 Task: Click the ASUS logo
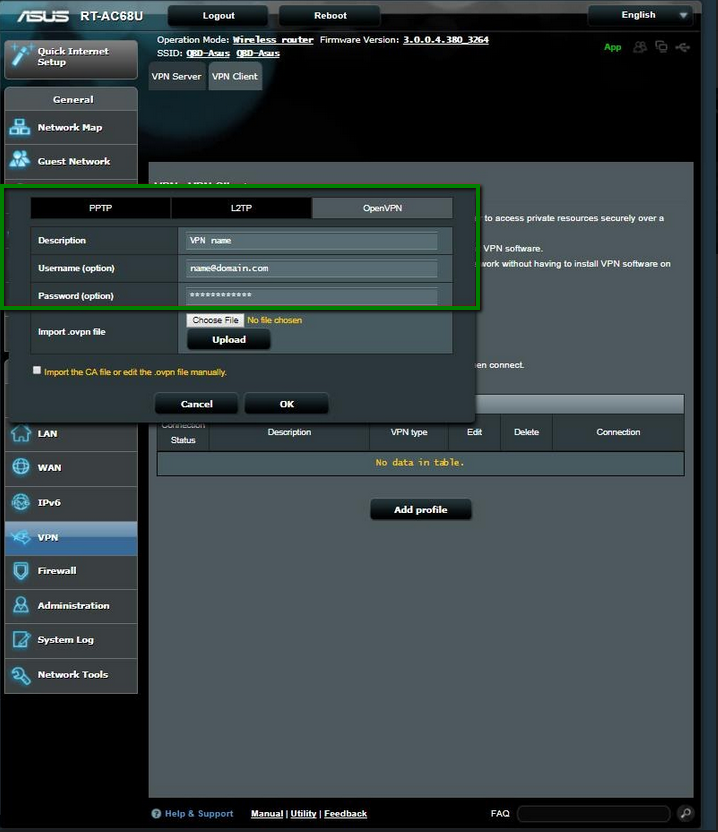tap(43, 16)
